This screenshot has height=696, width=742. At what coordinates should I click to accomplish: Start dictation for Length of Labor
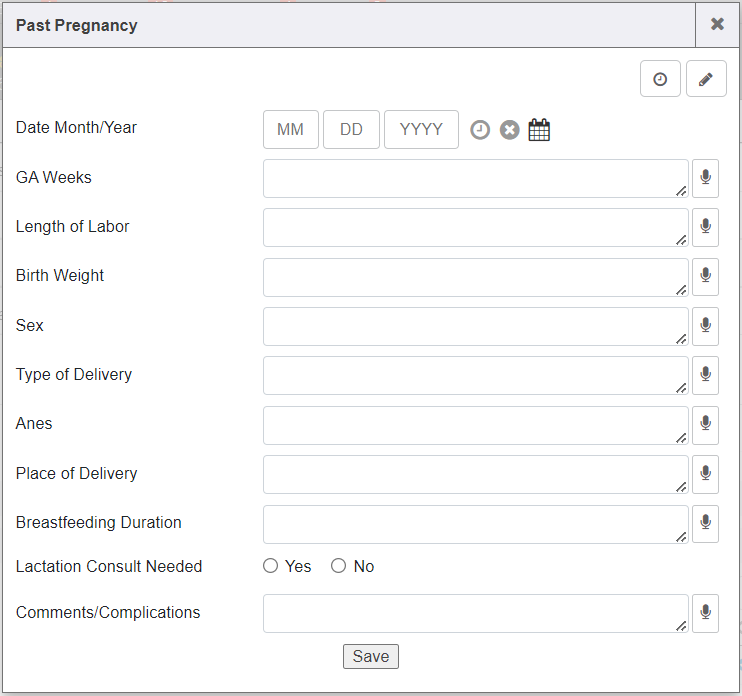click(x=705, y=227)
